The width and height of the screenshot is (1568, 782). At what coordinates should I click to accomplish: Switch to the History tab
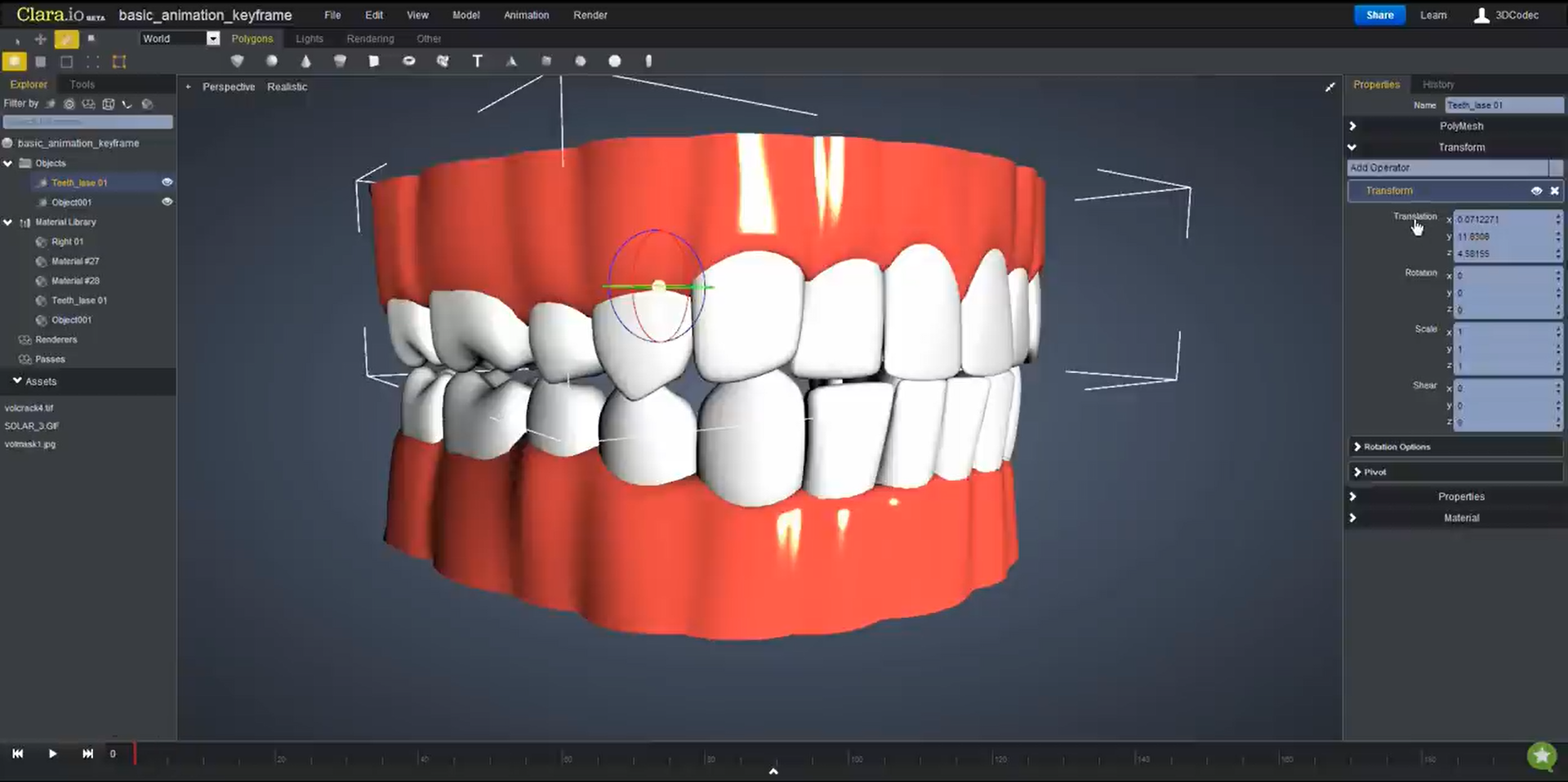(x=1437, y=84)
